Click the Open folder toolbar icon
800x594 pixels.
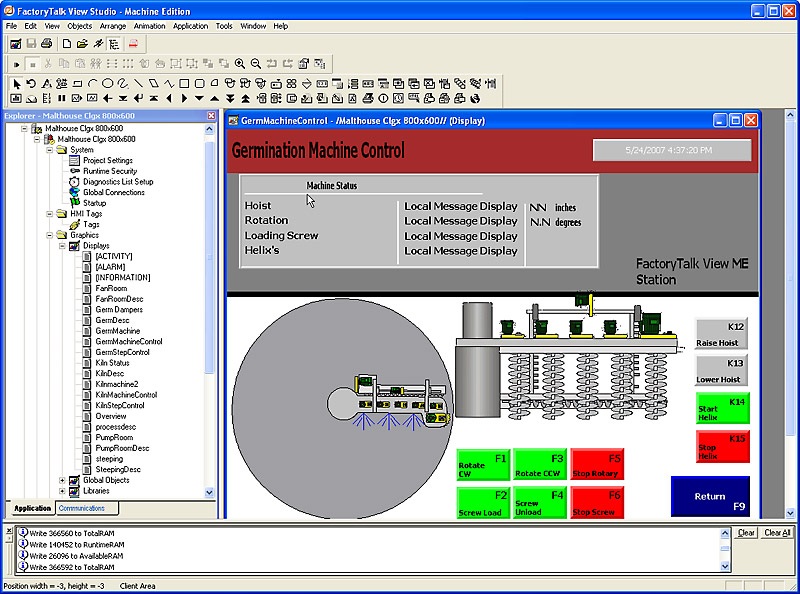pos(82,44)
